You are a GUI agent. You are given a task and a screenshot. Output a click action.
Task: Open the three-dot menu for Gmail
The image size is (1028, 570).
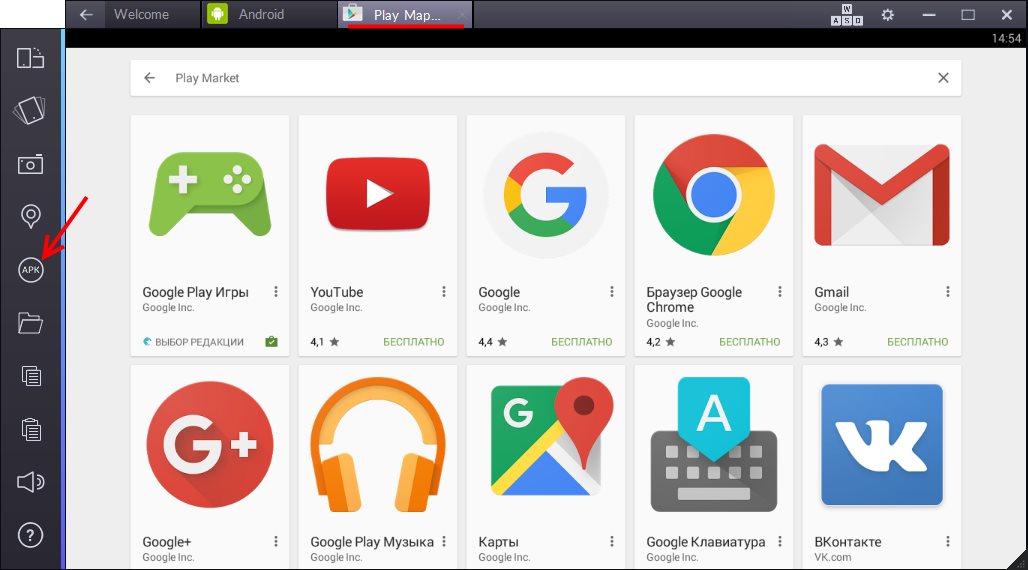point(947,292)
